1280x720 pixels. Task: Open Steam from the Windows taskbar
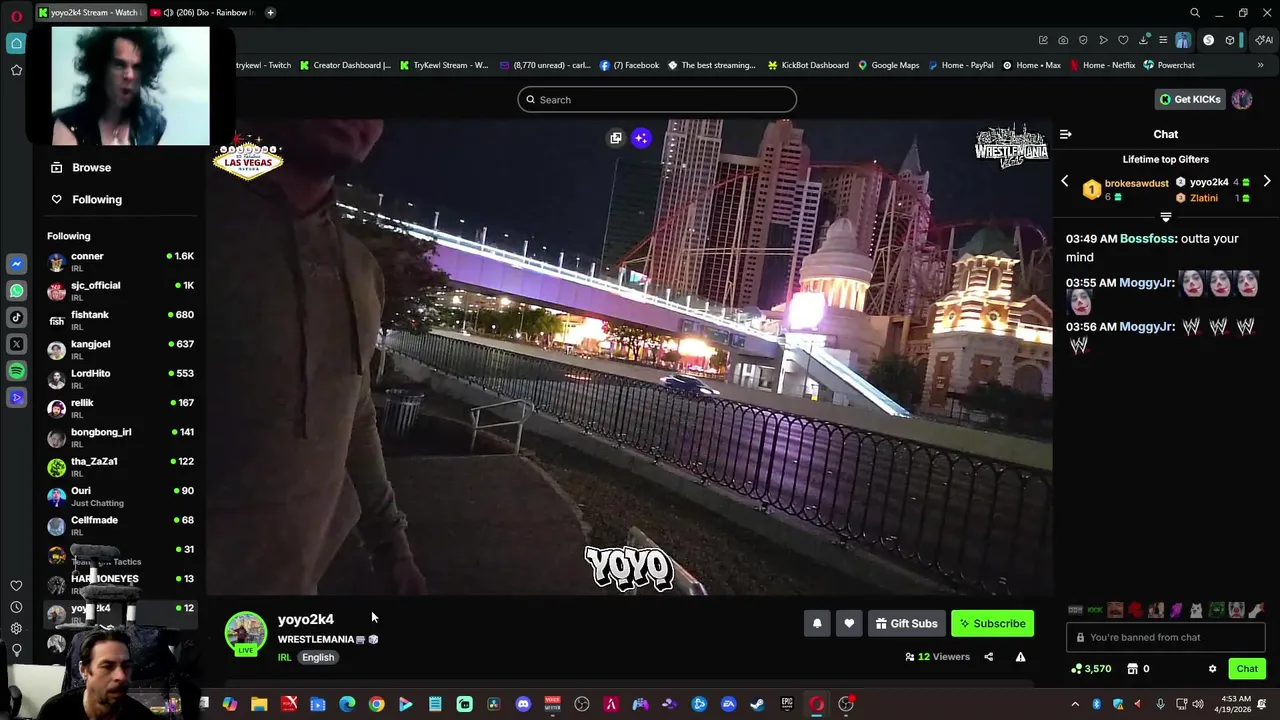click(x=758, y=704)
